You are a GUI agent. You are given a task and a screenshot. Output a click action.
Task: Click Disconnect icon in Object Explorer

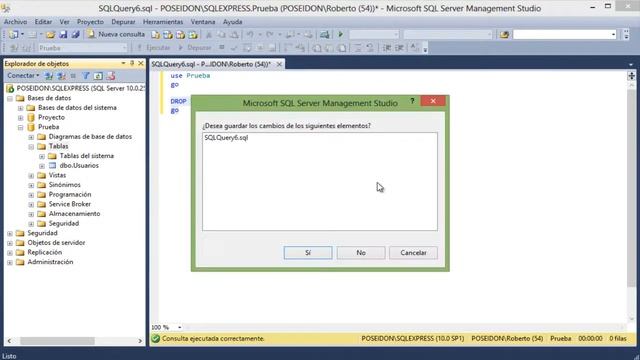(x=61, y=76)
